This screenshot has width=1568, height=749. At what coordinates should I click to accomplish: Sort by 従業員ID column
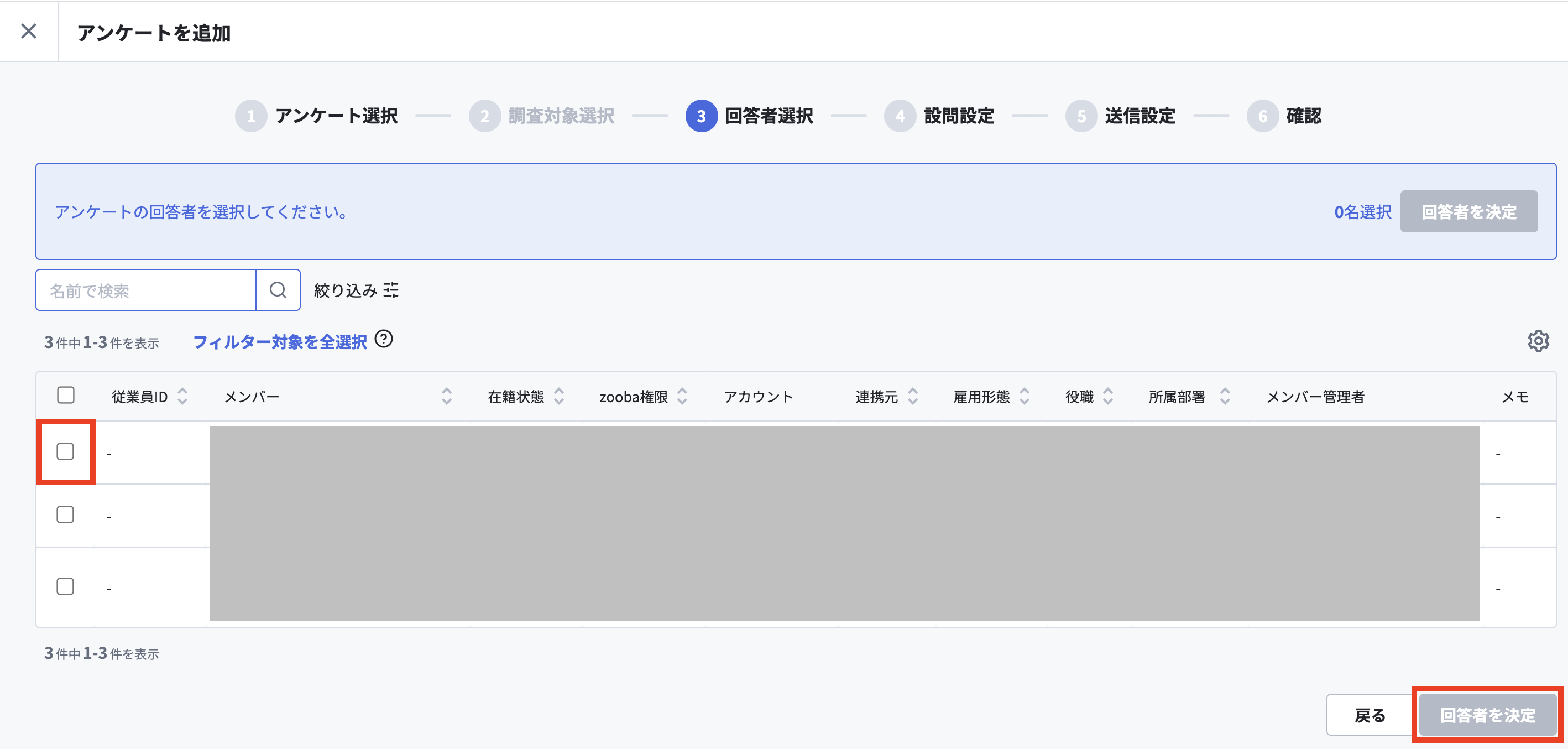(182, 396)
